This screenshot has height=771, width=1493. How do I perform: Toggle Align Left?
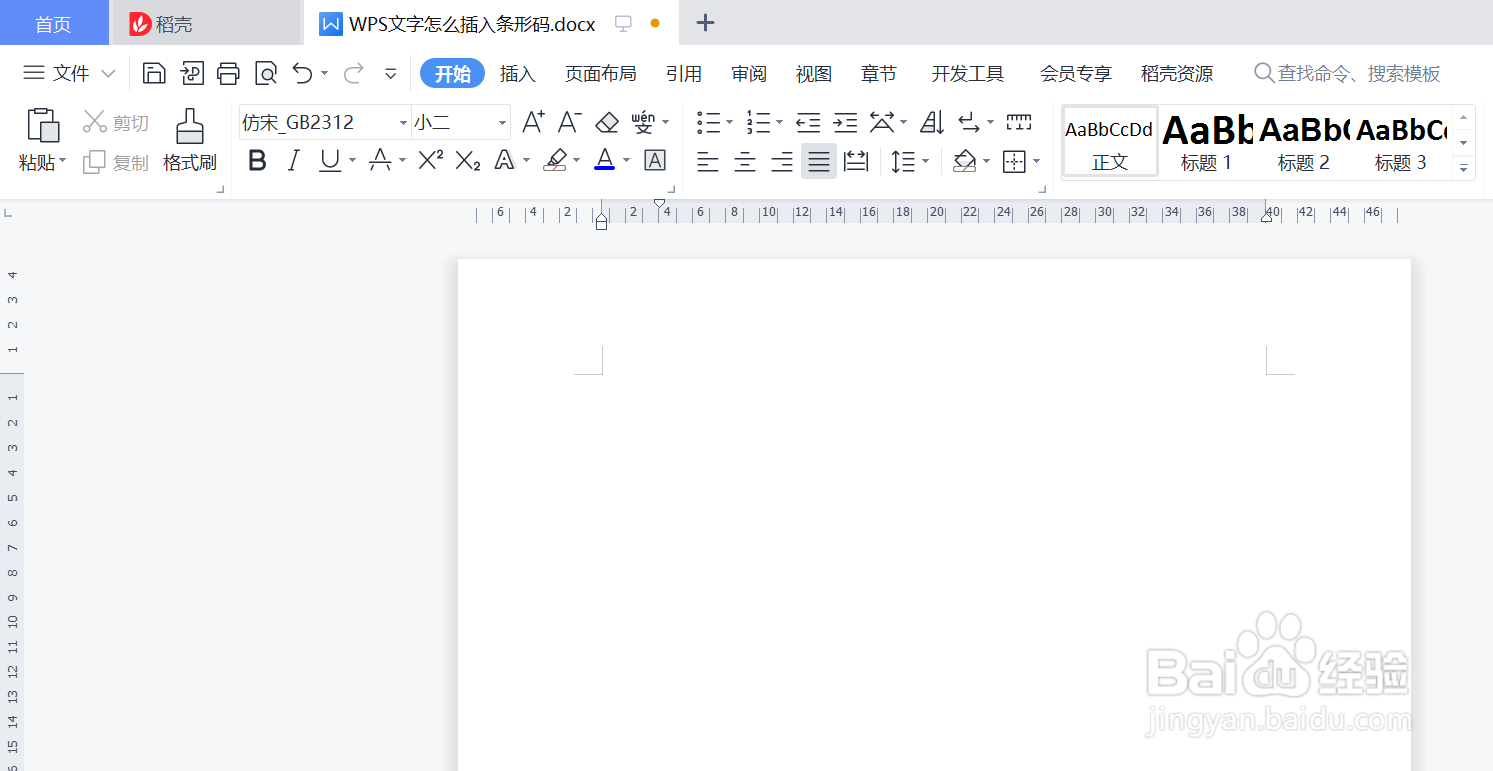tap(708, 161)
